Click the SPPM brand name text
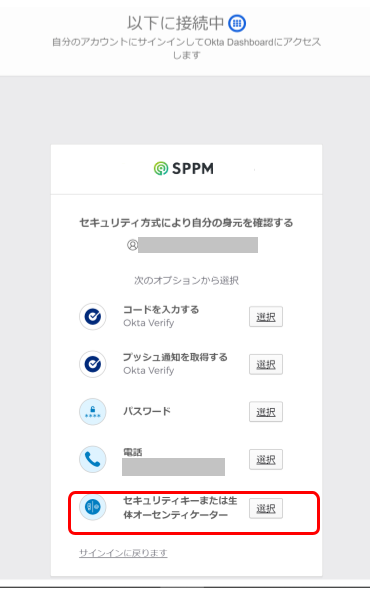 point(193,168)
